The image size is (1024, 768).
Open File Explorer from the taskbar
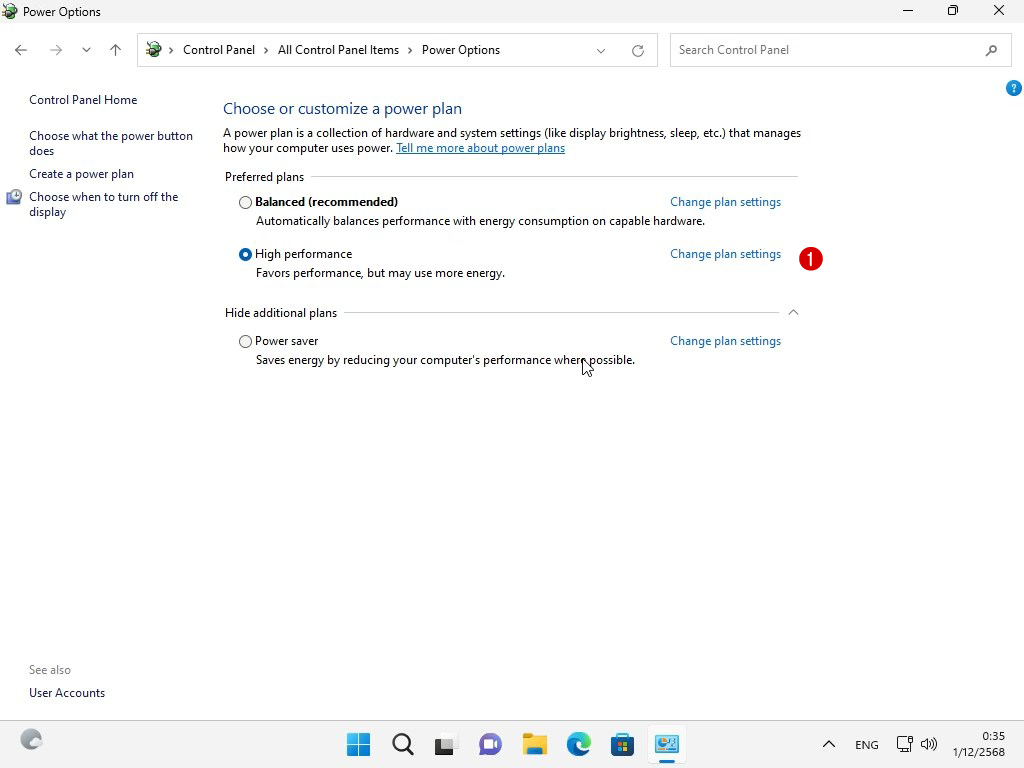pyautogui.click(x=535, y=744)
